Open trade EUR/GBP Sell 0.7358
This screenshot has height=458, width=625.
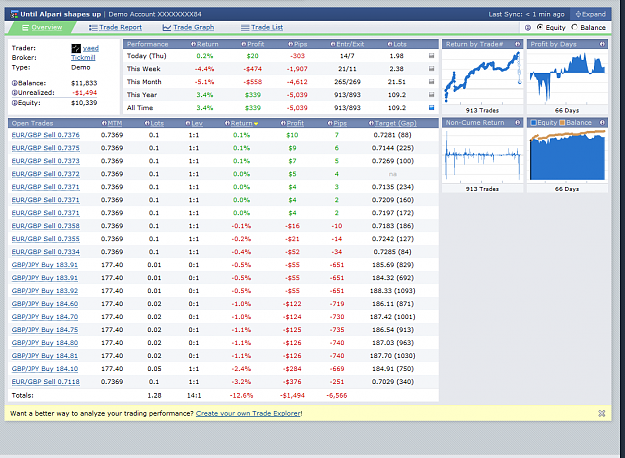(x=45, y=226)
